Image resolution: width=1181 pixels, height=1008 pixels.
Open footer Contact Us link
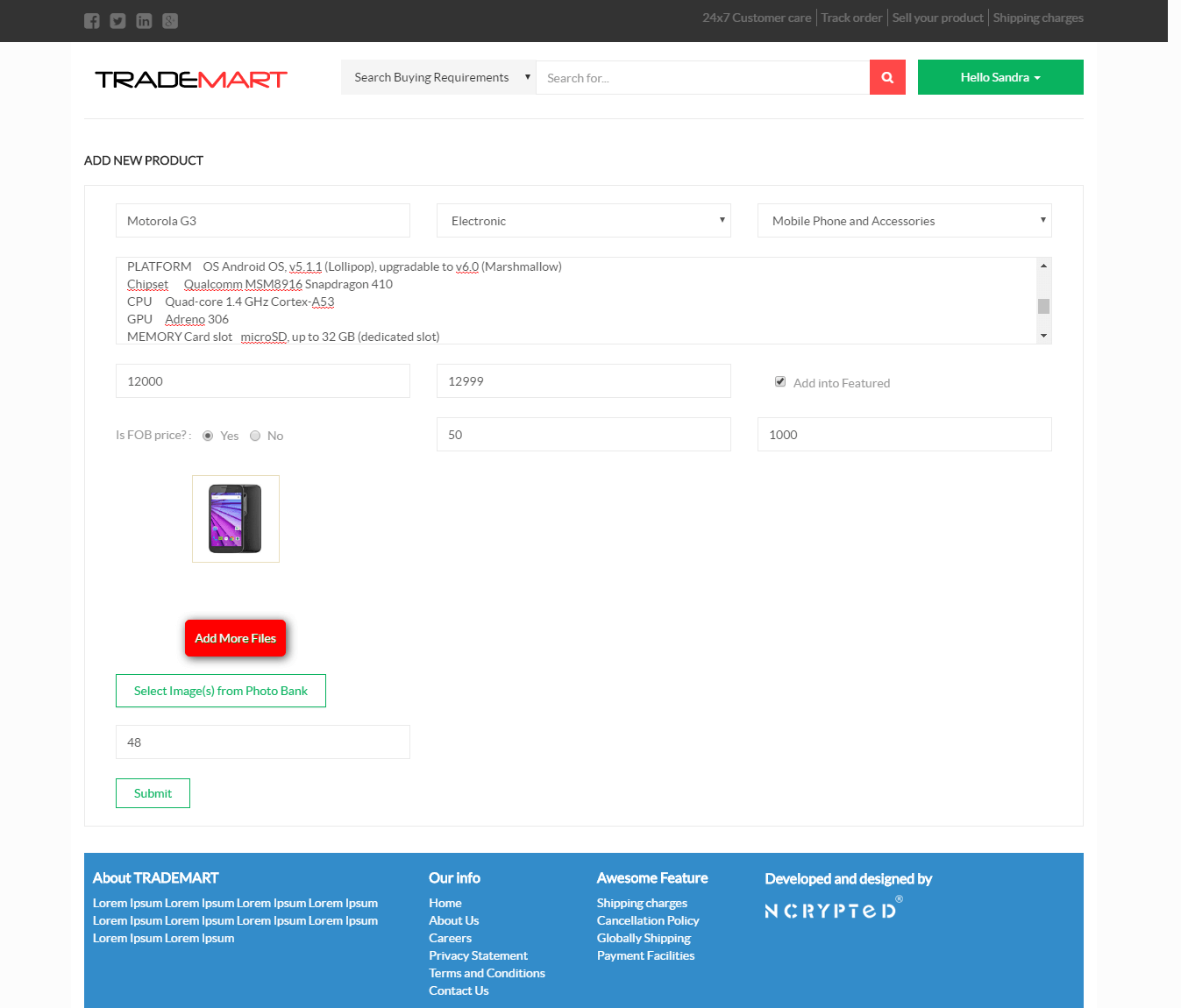click(459, 990)
